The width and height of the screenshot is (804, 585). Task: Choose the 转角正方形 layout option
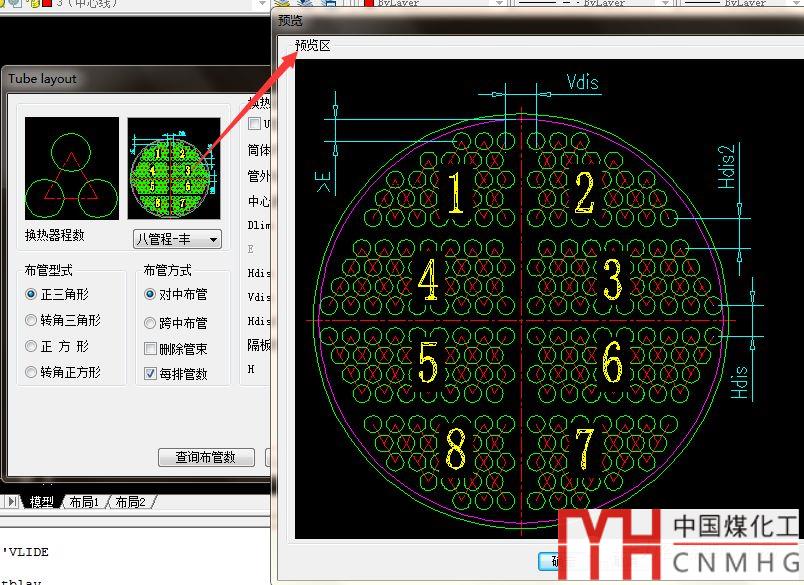(x=63, y=372)
